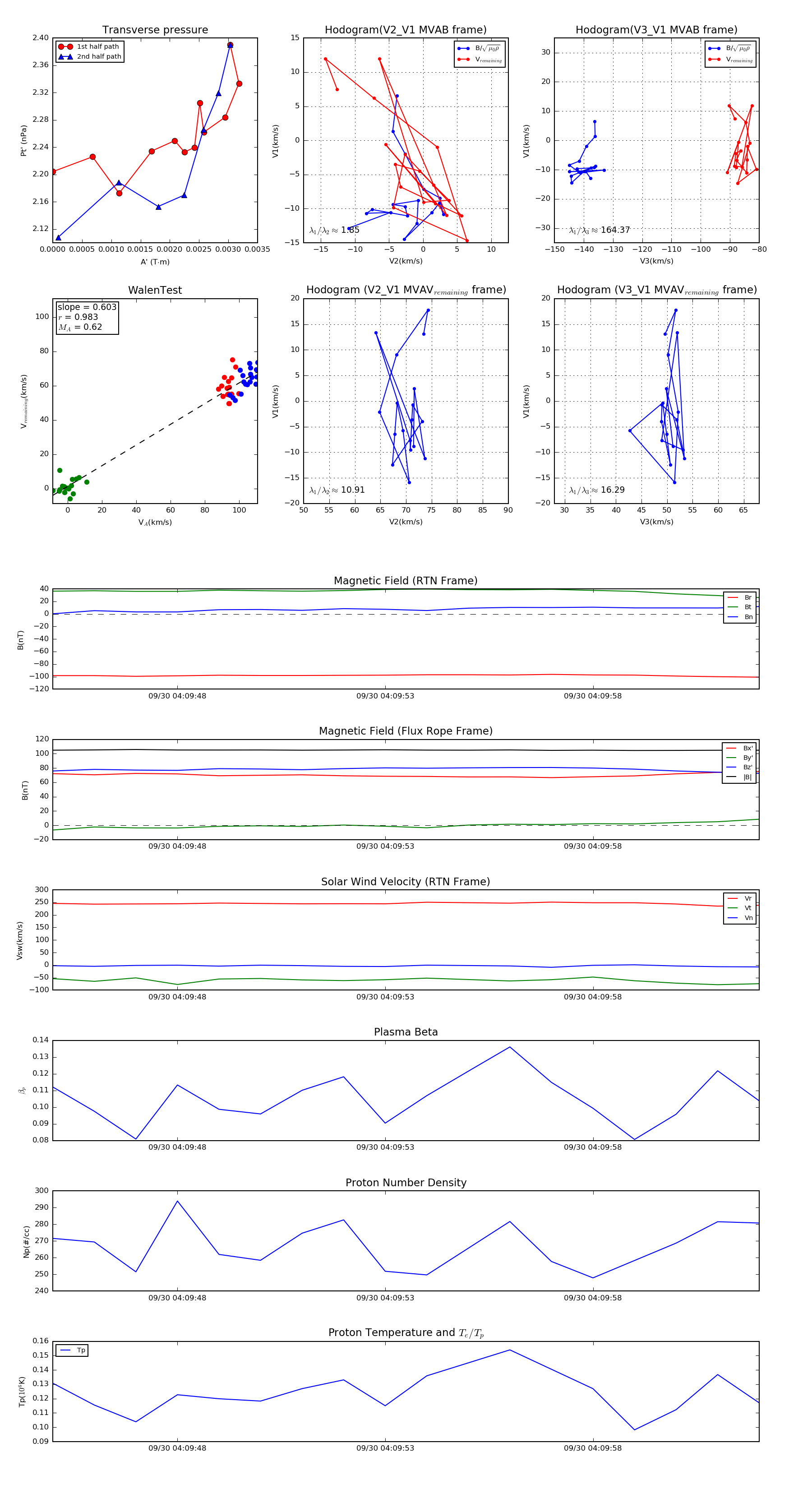Click the 'Vn' legend entry
This screenshot has width=812, height=1489.
point(740,918)
